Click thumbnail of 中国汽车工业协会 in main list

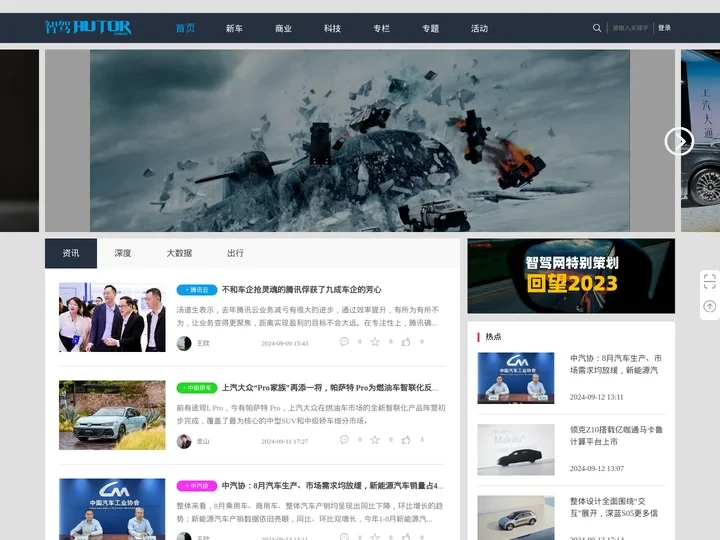[112, 509]
